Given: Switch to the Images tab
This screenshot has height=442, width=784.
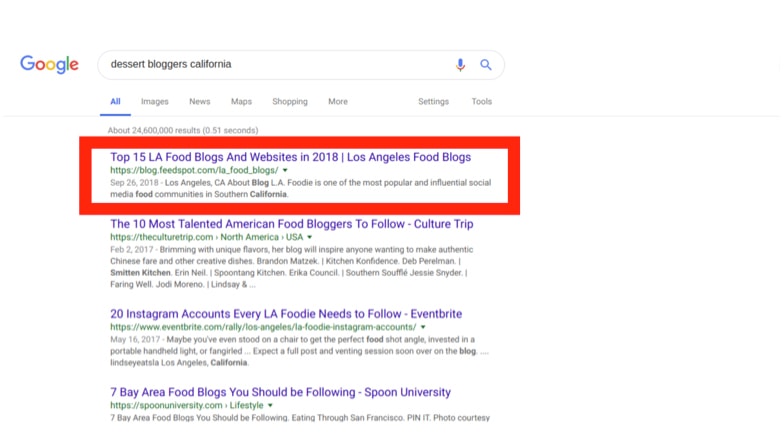Looking at the screenshot, I should click(x=154, y=102).
